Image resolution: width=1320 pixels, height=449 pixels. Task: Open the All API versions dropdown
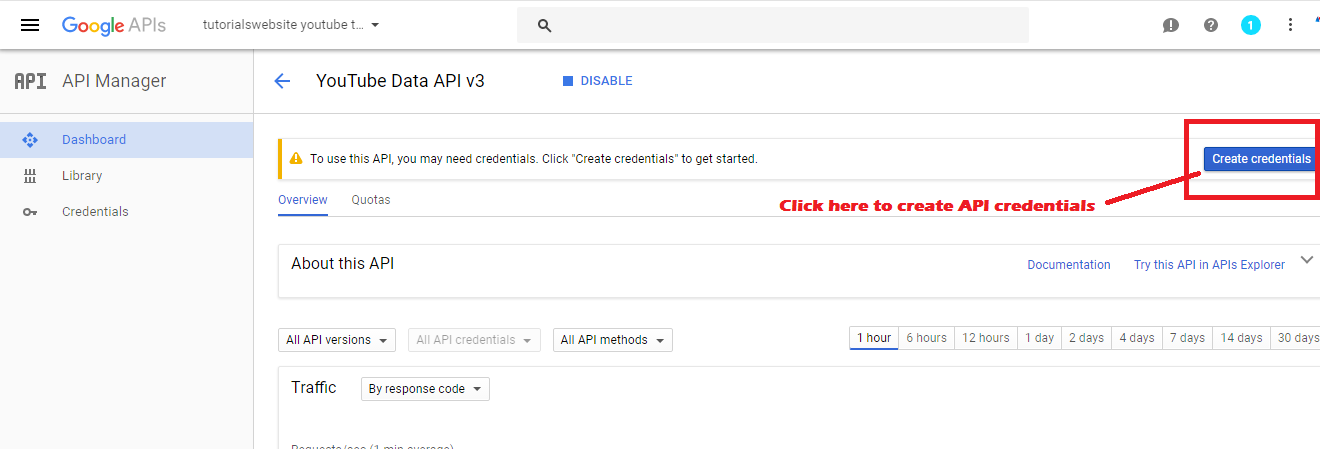click(337, 340)
